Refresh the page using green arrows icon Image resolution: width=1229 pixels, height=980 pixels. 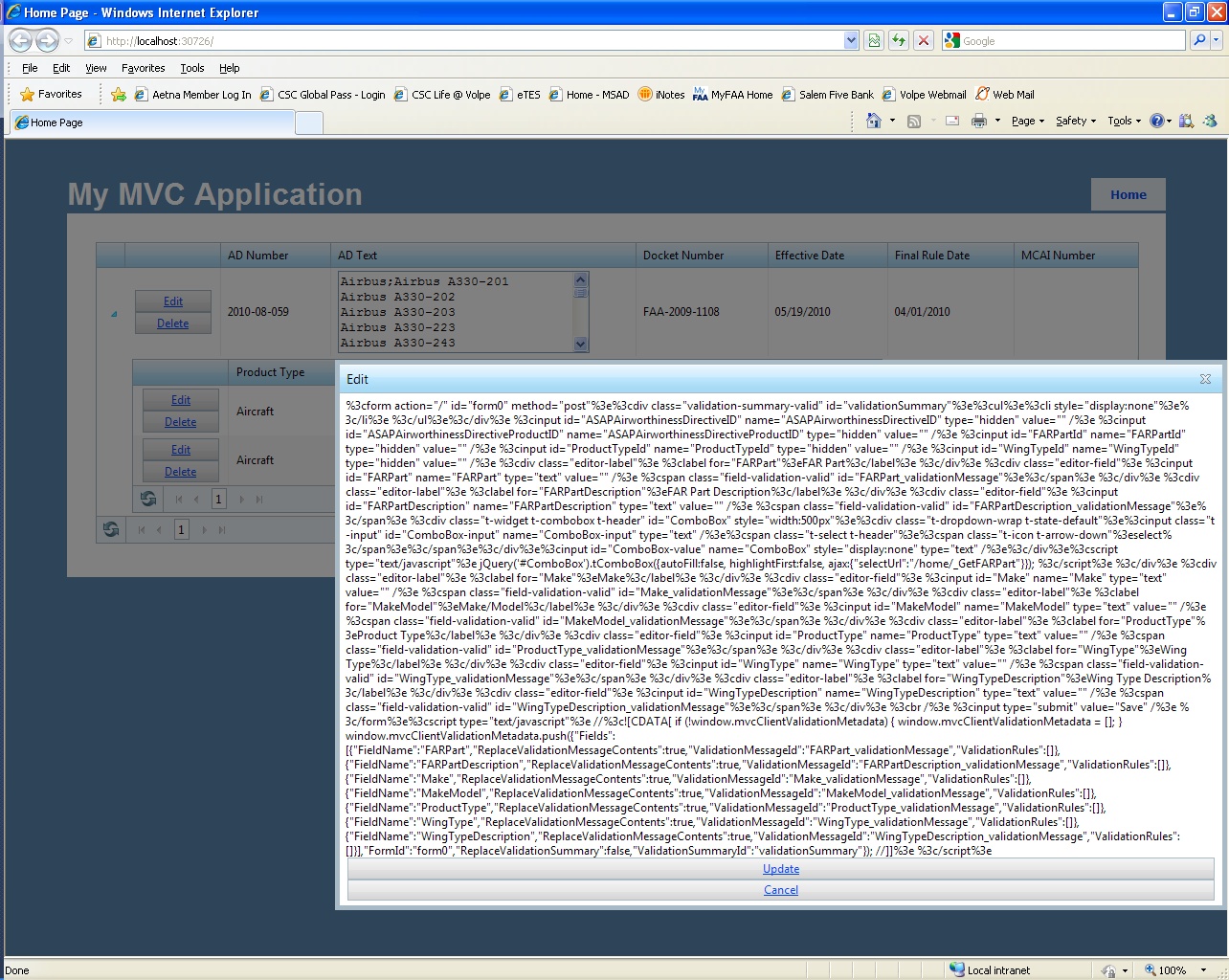click(x=898, y=40)
